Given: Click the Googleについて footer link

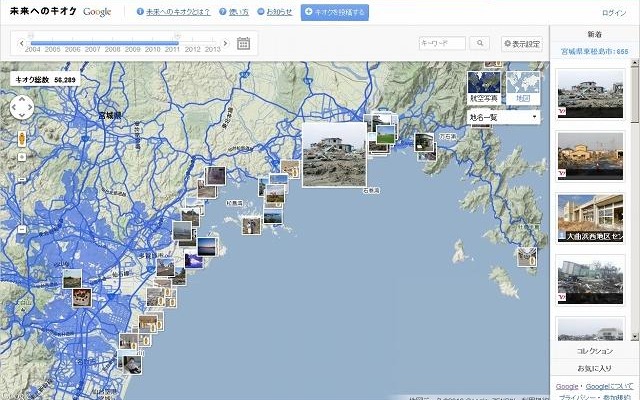Looking at the screenshot, I should point(610,386).
